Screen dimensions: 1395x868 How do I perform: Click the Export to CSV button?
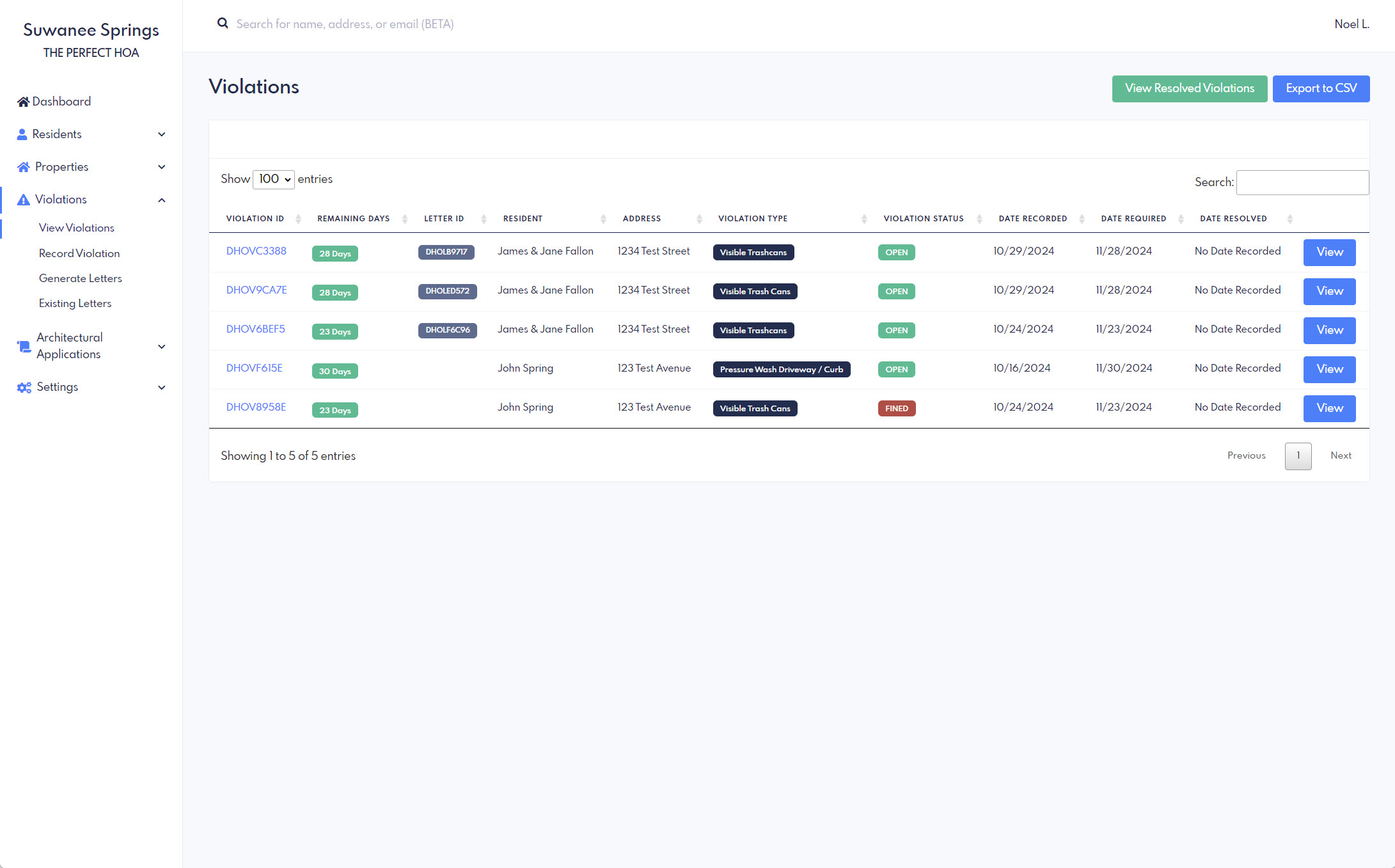point(1321,88)
